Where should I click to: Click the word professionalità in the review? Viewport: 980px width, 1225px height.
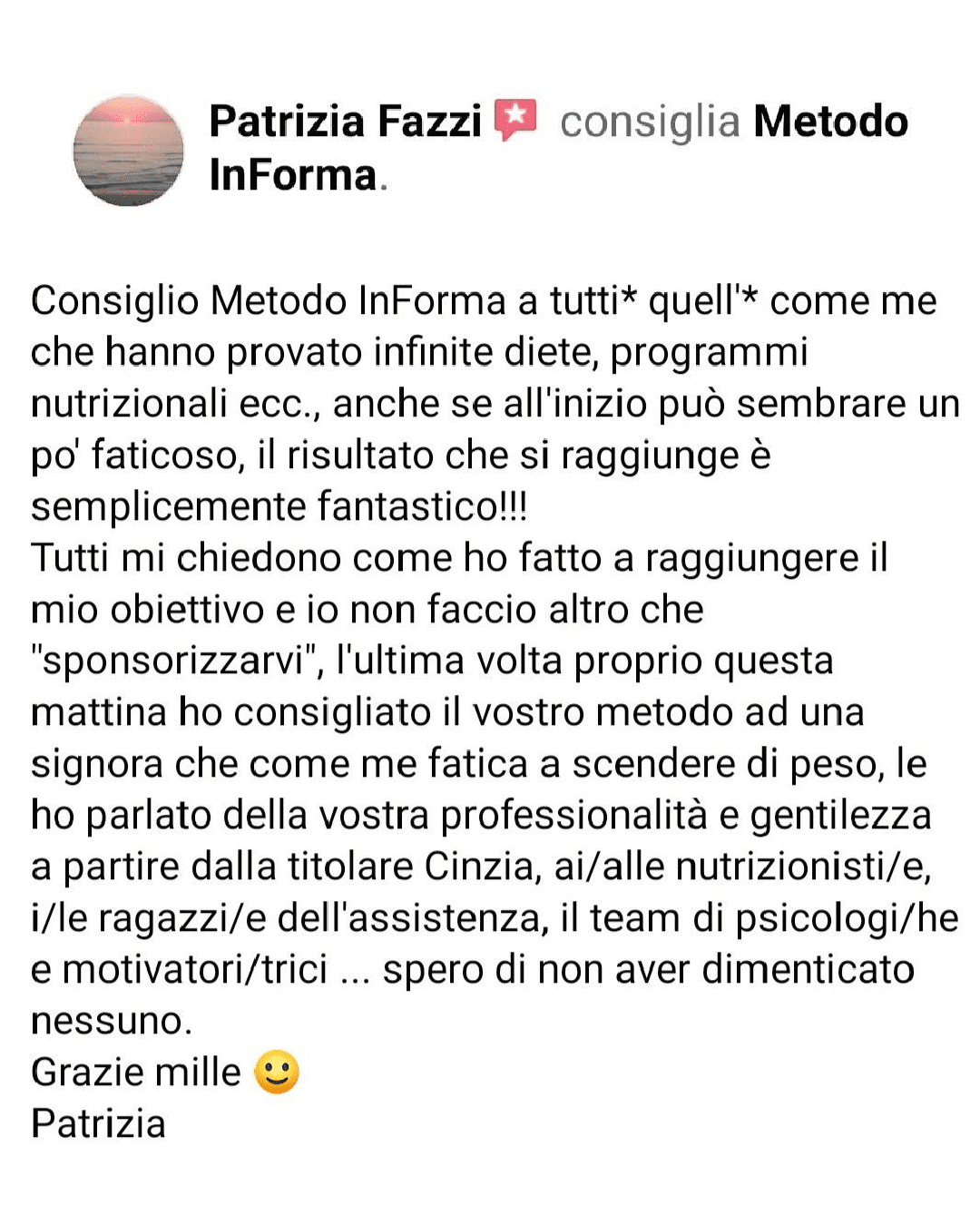[x=573, y=816]
